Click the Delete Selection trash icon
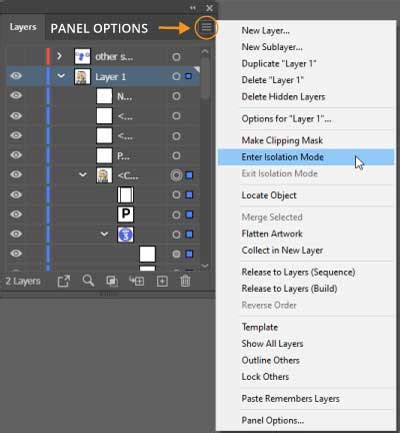Screen dimensions: 400x433 186,281
